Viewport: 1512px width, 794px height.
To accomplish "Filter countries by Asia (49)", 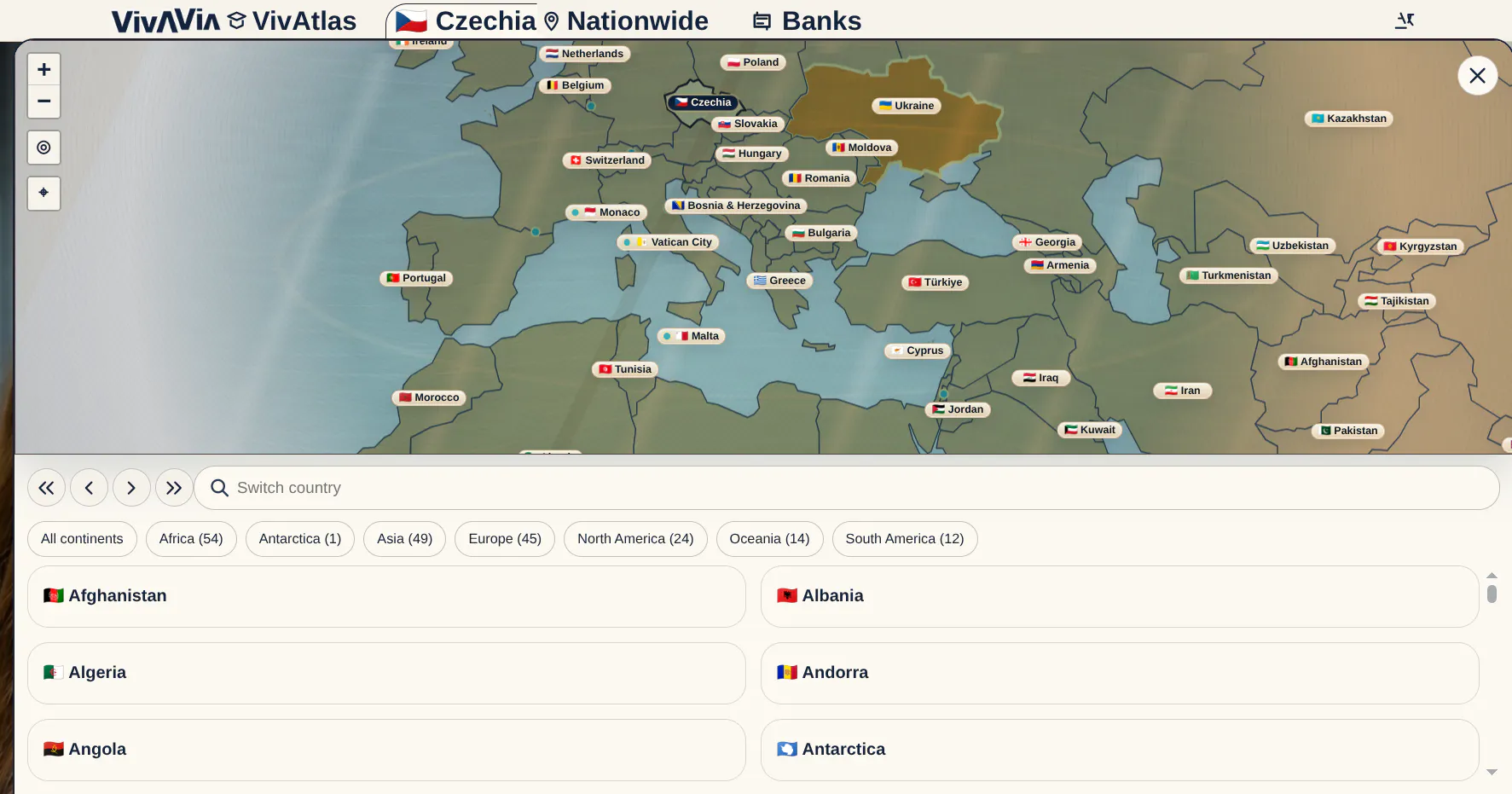I will click(404, 539).
